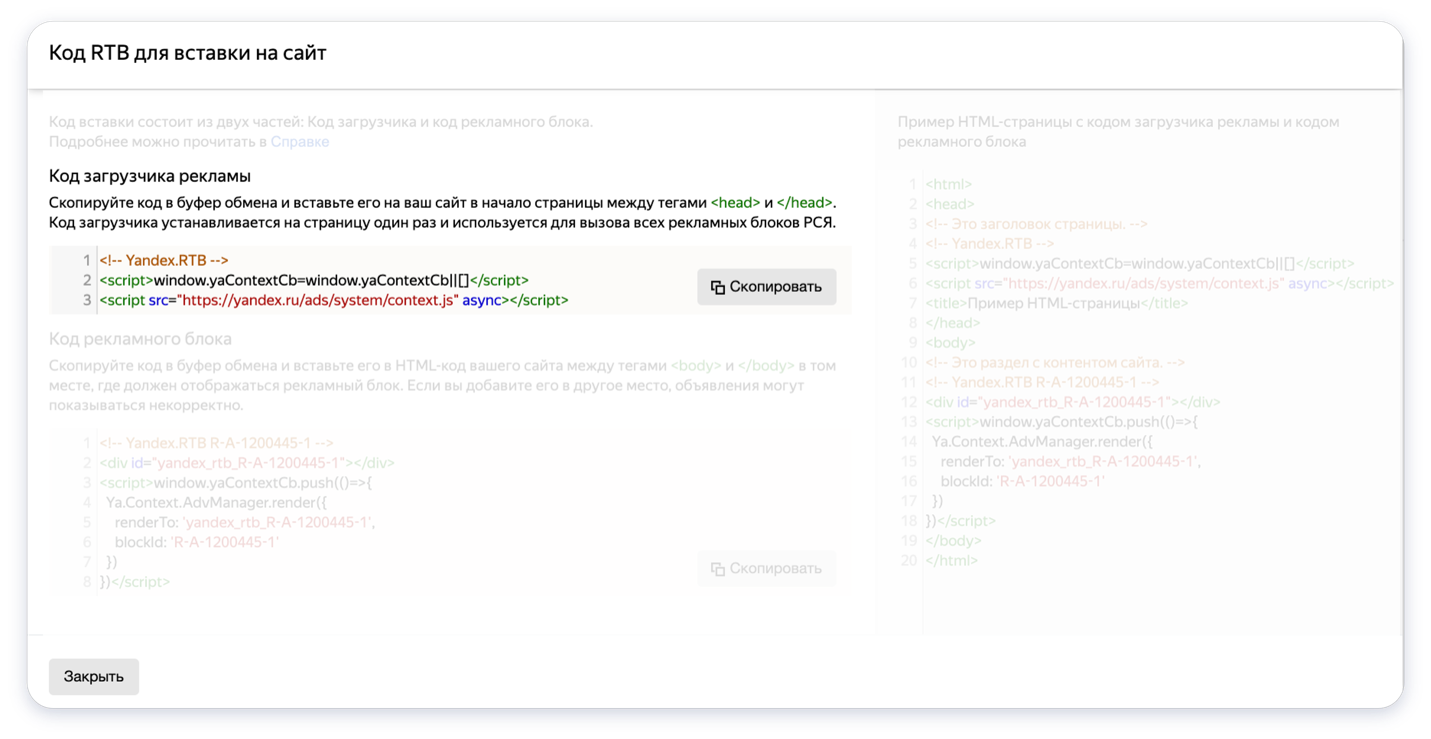Click the </head> line in example code
The width and height of the screenshot is (1431, 739).
pos(953,323)
